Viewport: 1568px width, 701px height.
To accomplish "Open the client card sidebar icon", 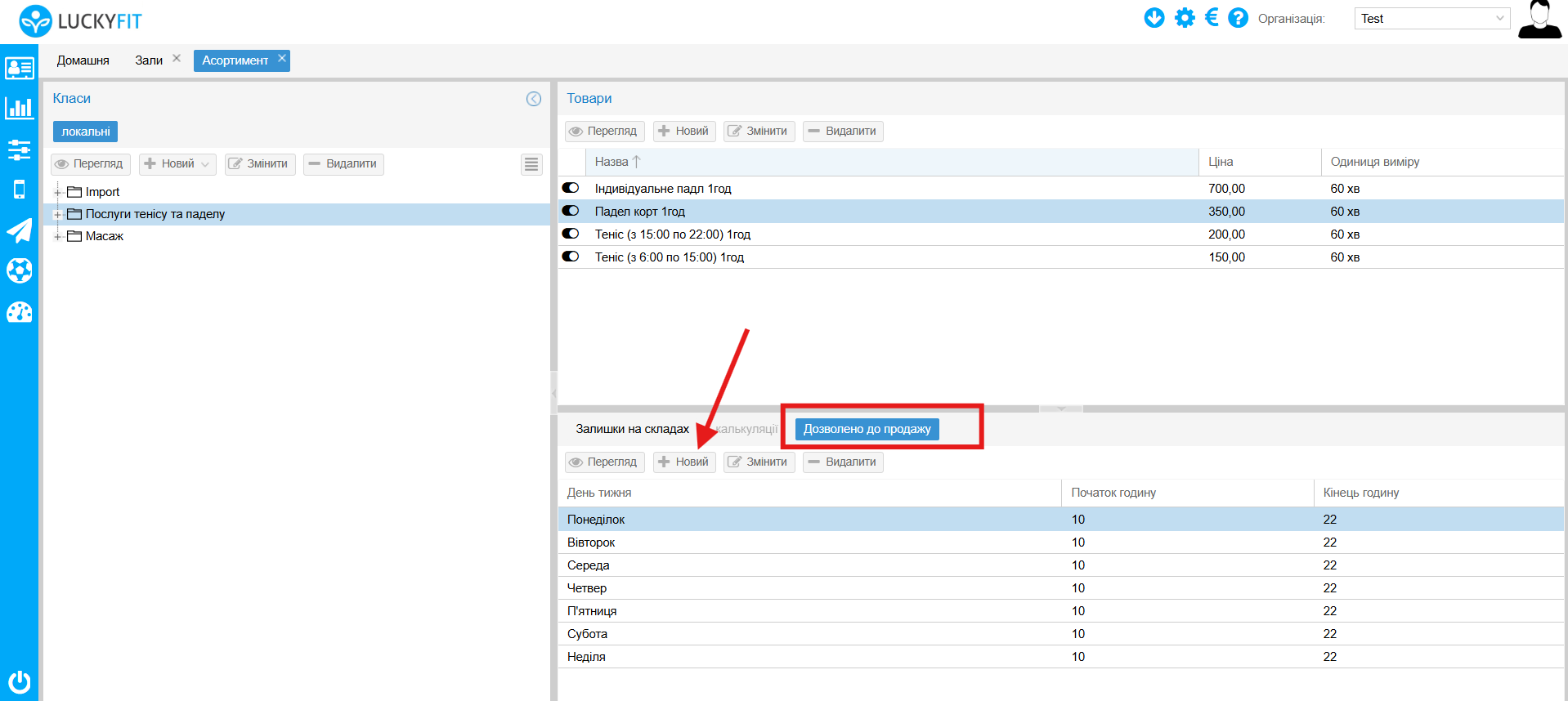I will coord(20,68).
